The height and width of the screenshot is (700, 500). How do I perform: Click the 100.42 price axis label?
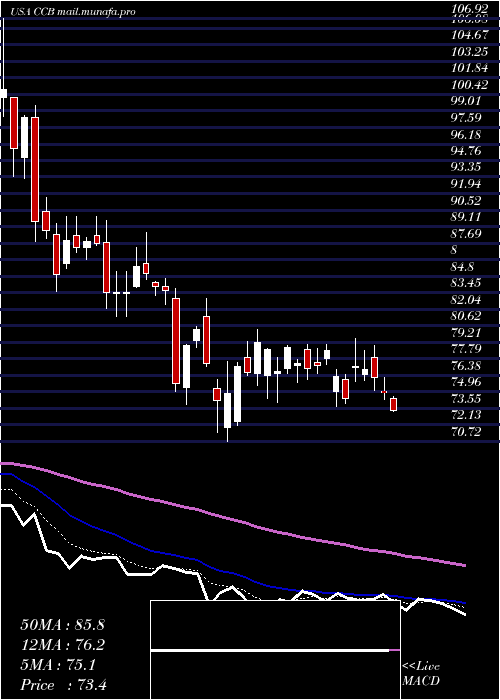pos(467,84)
